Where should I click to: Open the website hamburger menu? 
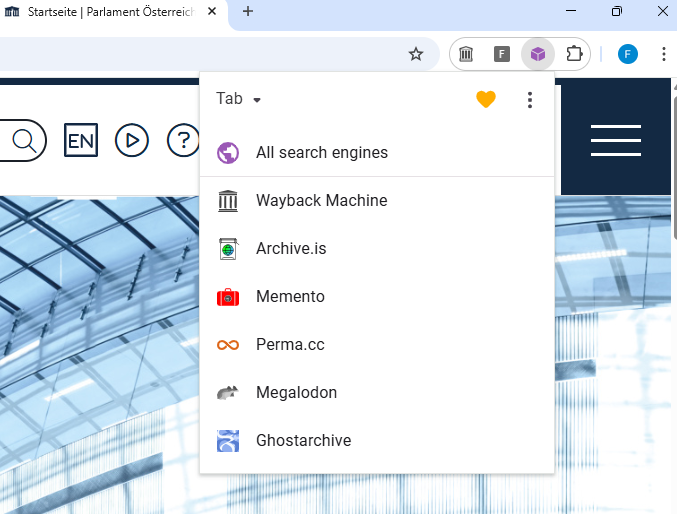[615, 140]
